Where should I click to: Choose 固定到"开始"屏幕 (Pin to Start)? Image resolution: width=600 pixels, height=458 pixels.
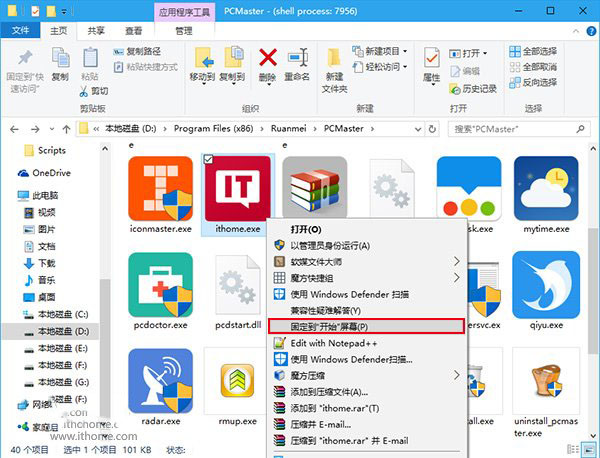[367, 326]
